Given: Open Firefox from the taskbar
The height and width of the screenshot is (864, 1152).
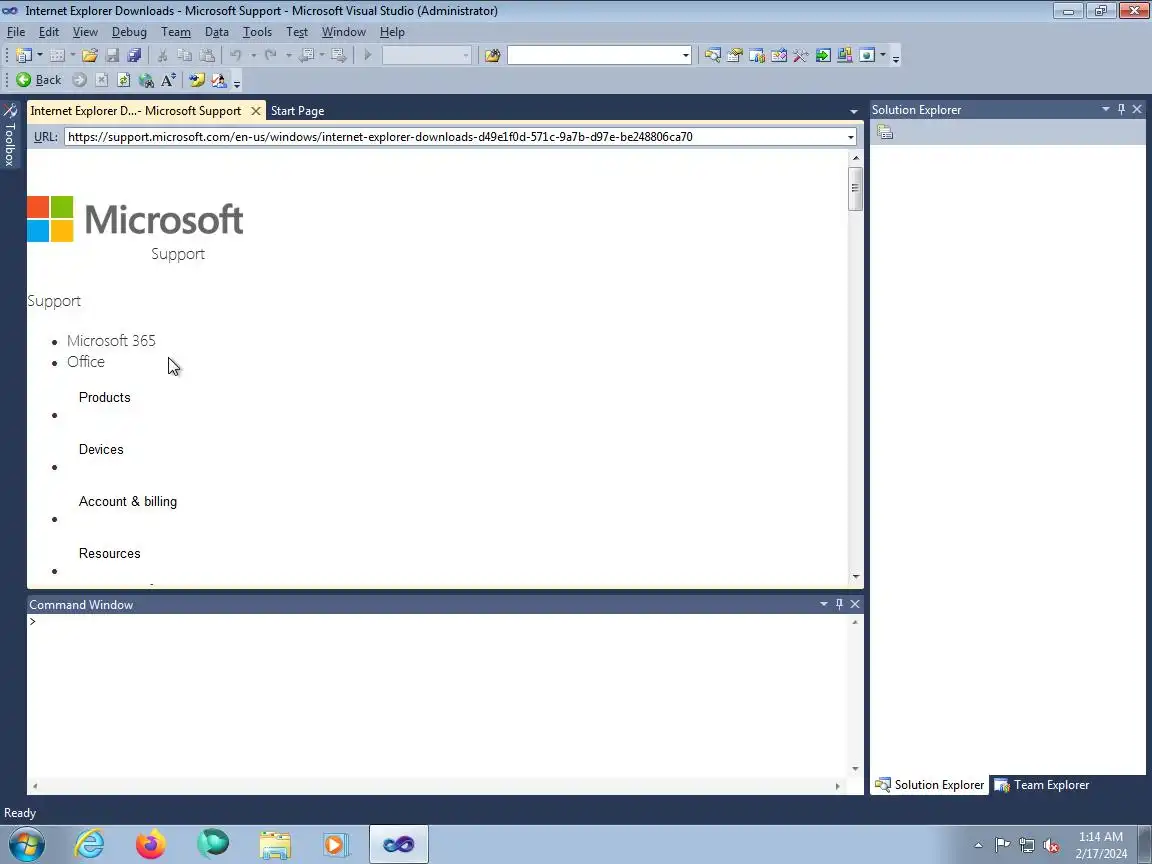Looking at the screenshot, I should point(151,844).
